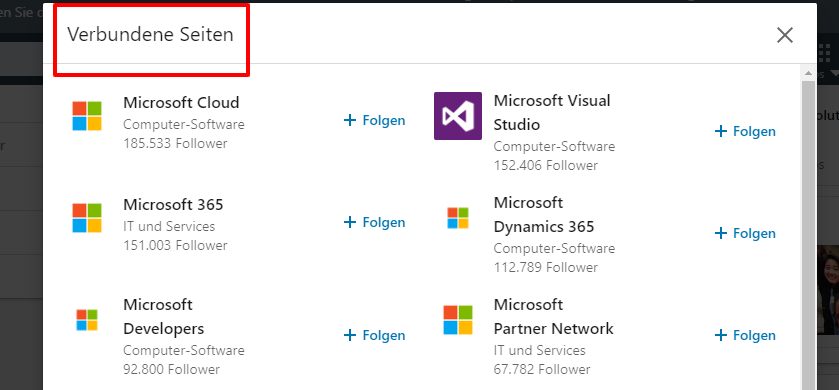This screenshot has width=839, height=390.
Task: Follow the Microsoft Dynamics 365 page
Action: coord(745,233)
